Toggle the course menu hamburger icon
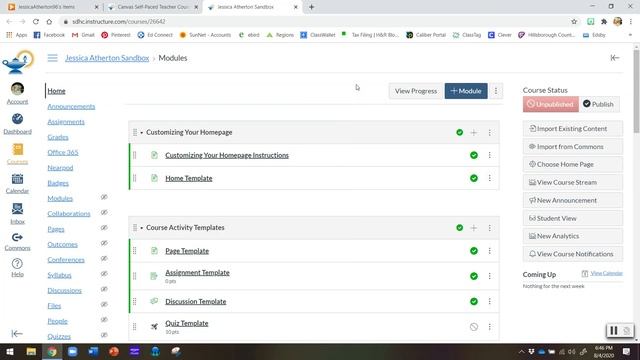The image size is (640, 360). pos(53,58)
